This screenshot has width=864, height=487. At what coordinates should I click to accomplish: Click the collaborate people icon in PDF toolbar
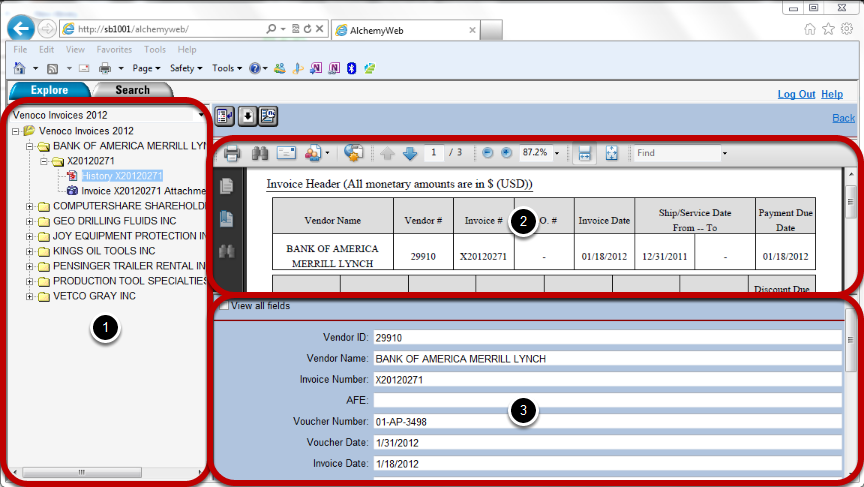point(313,153)
